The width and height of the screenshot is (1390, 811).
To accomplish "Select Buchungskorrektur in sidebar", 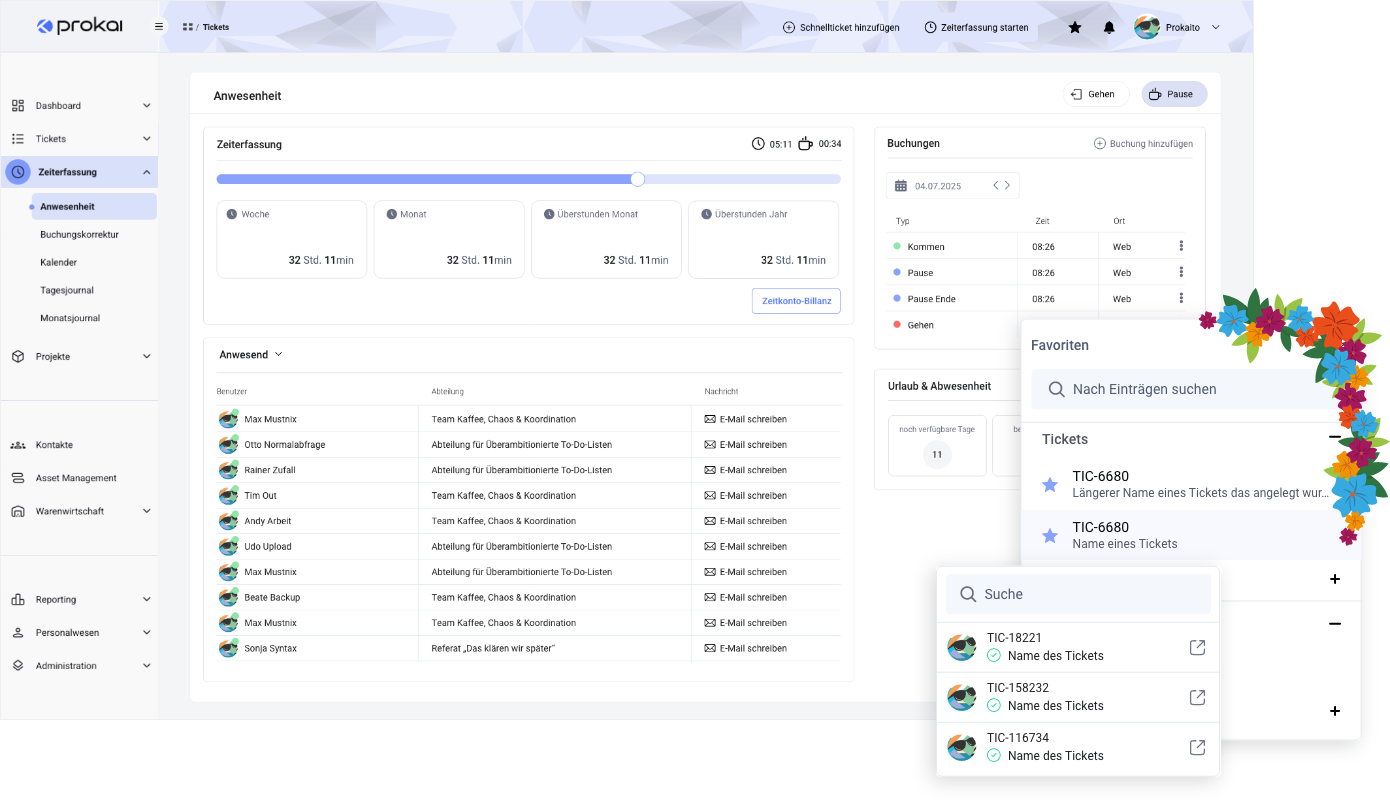I will (x=79, y=234).
